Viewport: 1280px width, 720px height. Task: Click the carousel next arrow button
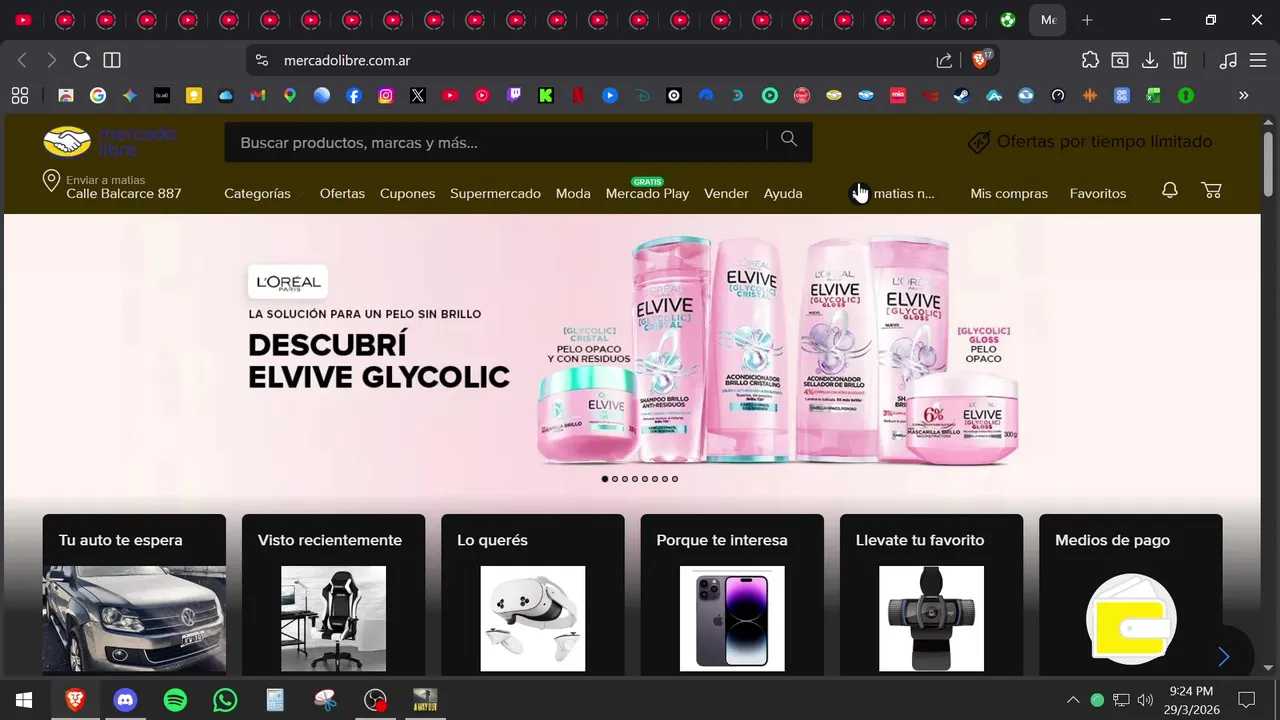click(1223, 657)
